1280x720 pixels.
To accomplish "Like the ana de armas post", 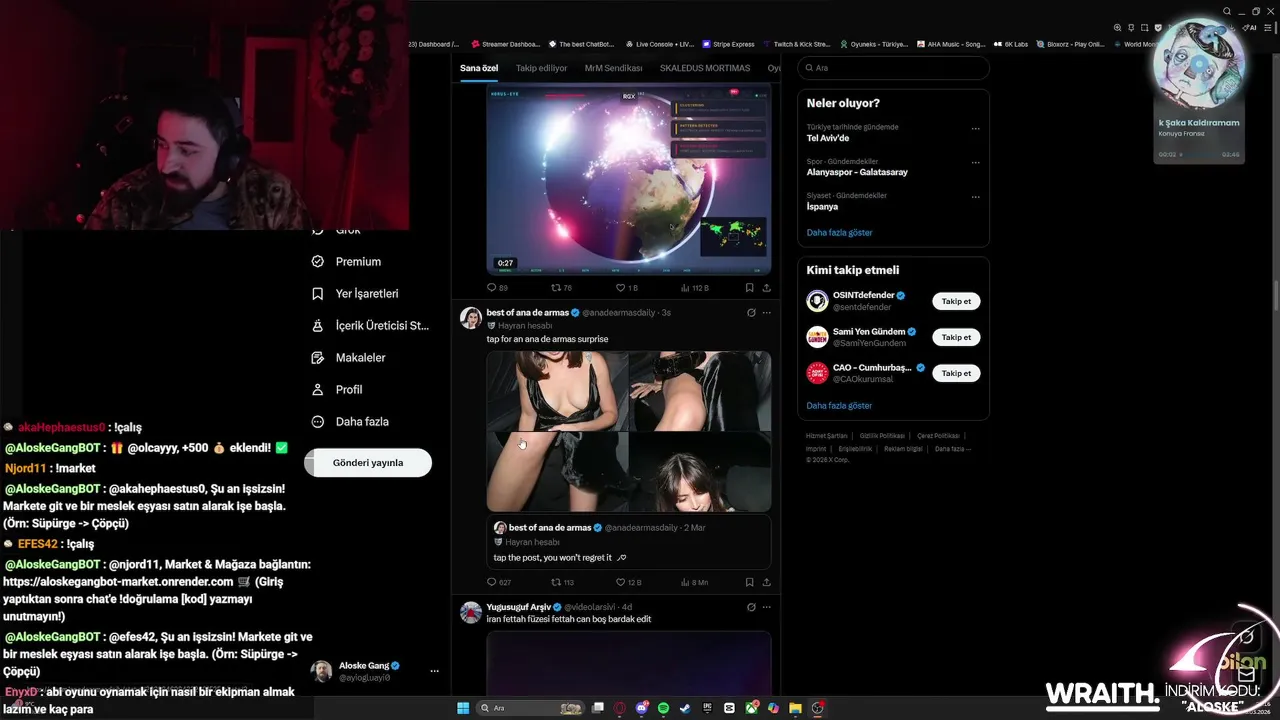I will point(628,582).
